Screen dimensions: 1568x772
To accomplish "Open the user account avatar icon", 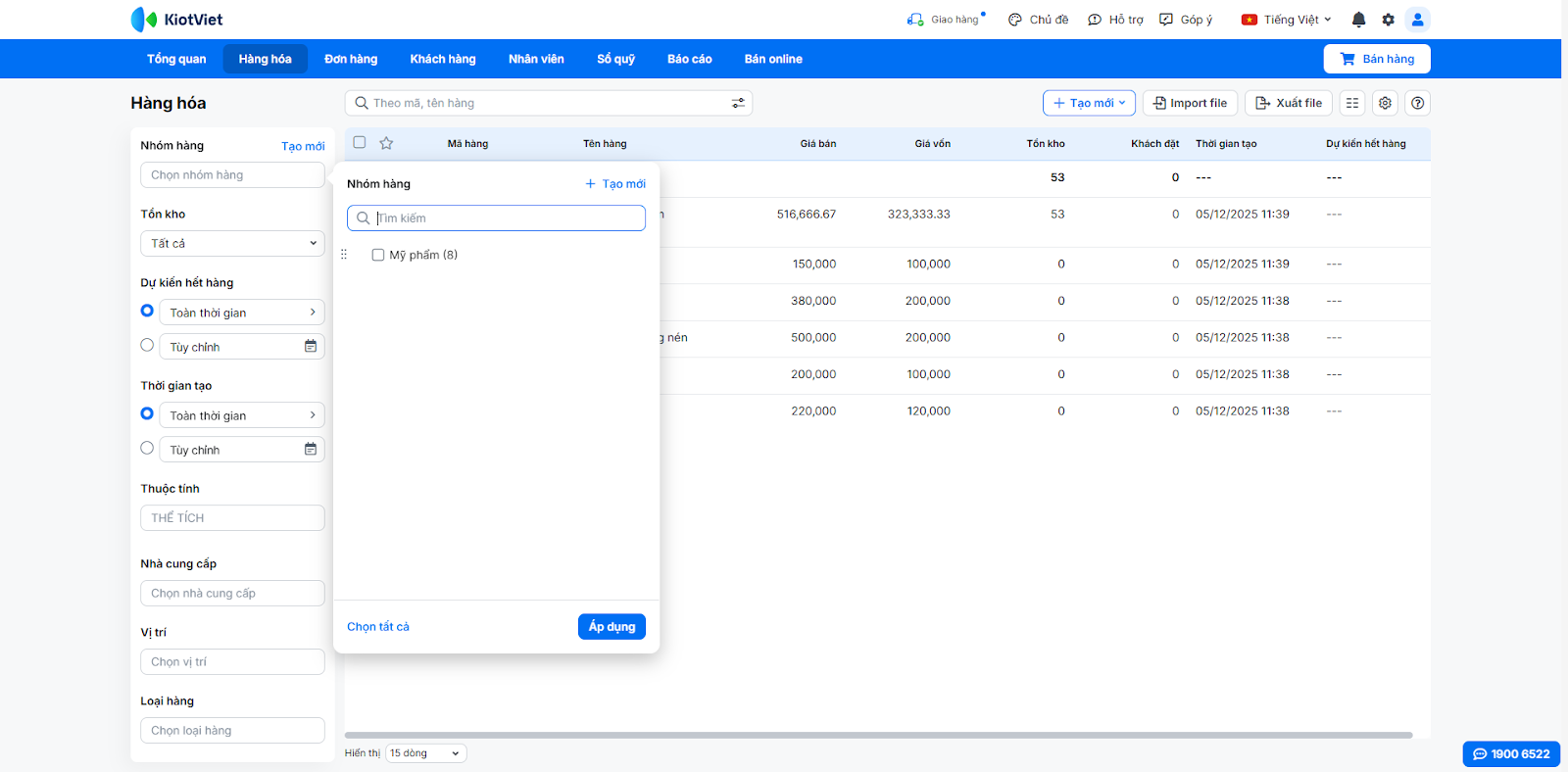I will point(1417,20).
